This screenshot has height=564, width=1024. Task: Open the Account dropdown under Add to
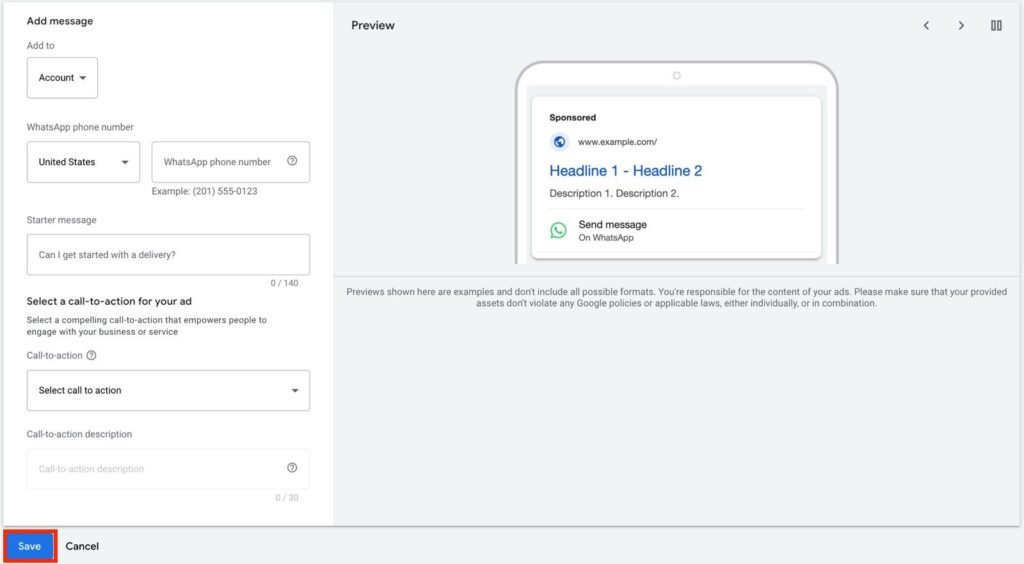point(62,78)
